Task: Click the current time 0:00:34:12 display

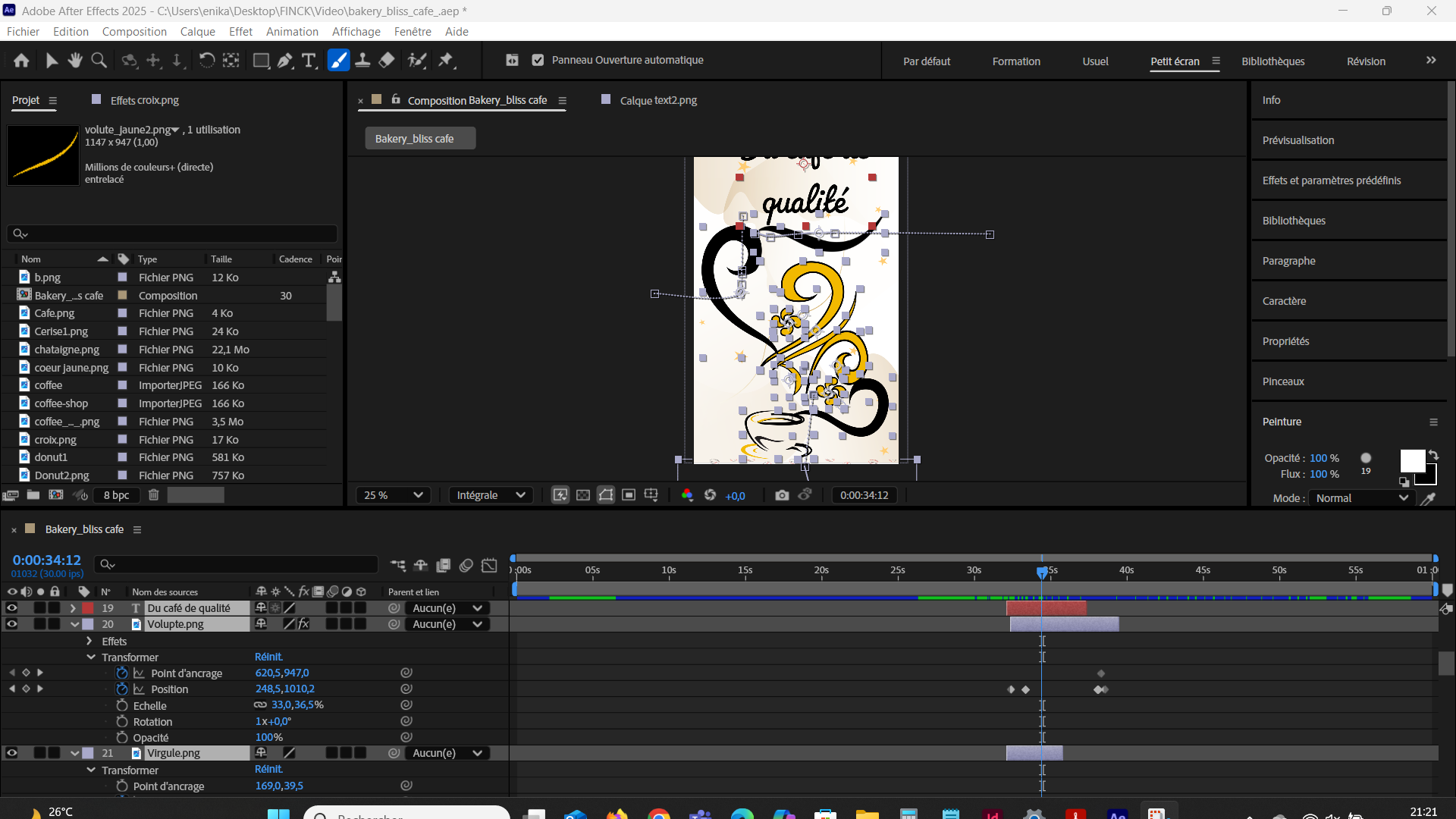Action: pyautogui.click(x=46, y=560)
